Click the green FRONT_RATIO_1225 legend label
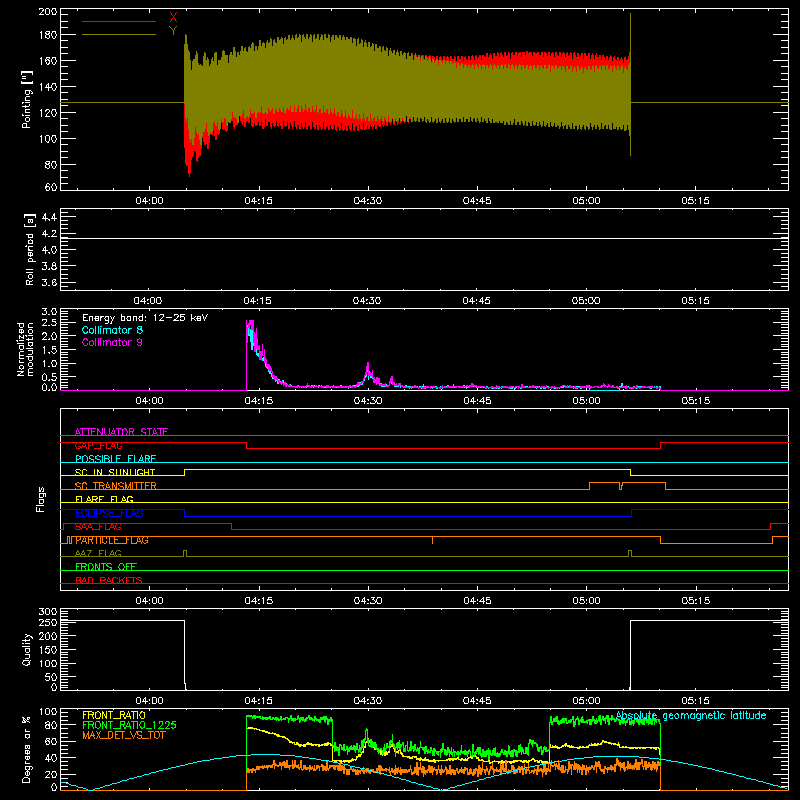Viewport: 800px width, 800px height. point(129,725)
